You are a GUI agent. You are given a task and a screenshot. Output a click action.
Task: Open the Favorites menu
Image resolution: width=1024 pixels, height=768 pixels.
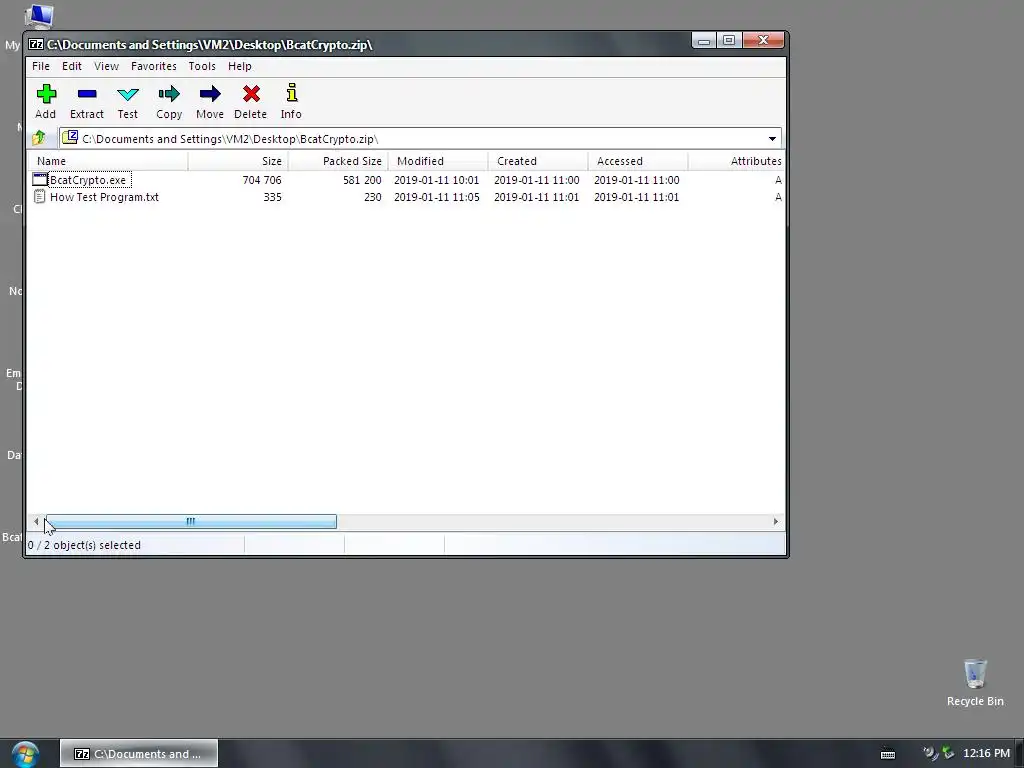pos(153,66)
